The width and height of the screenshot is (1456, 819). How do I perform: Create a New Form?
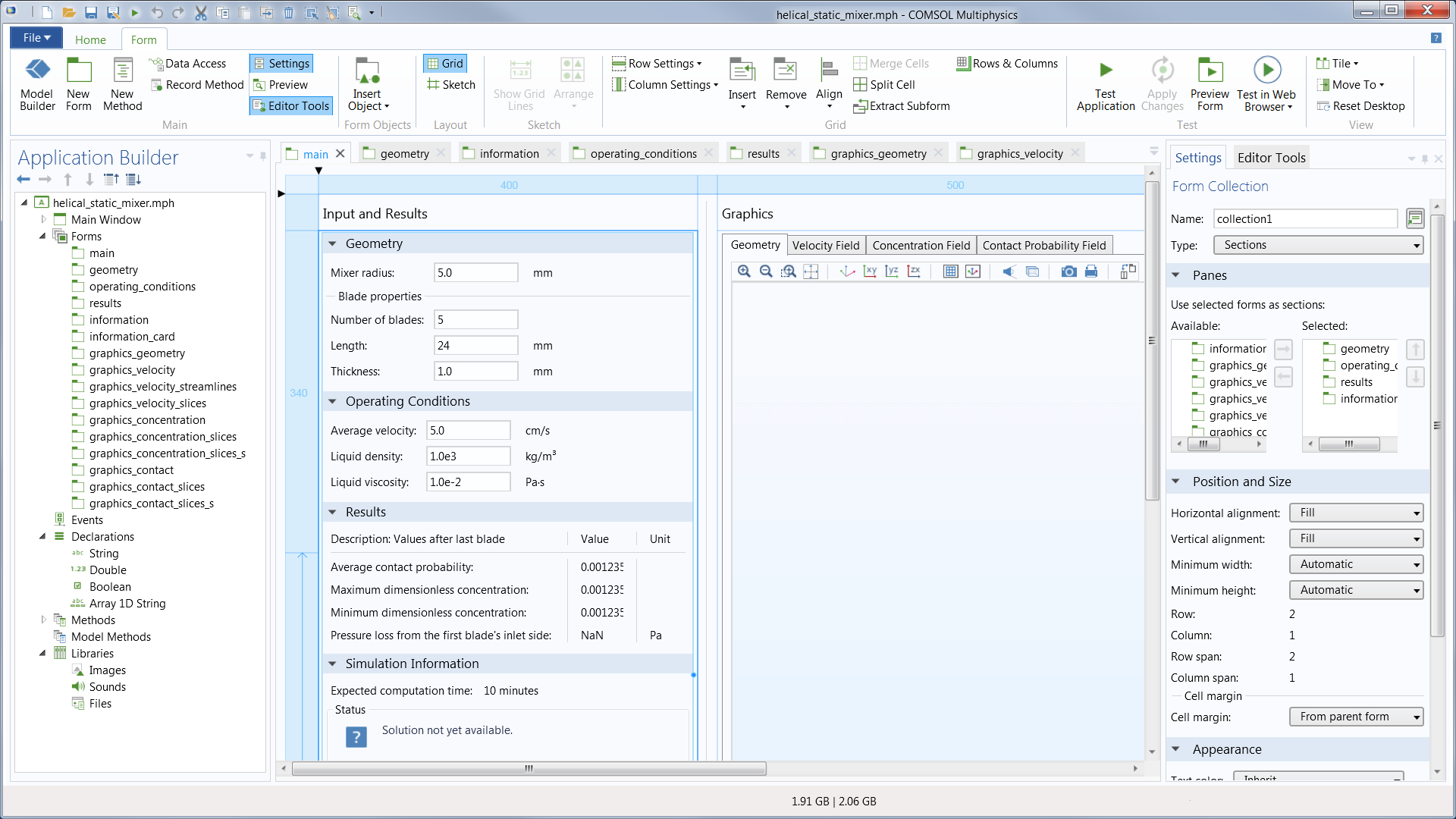79,83
